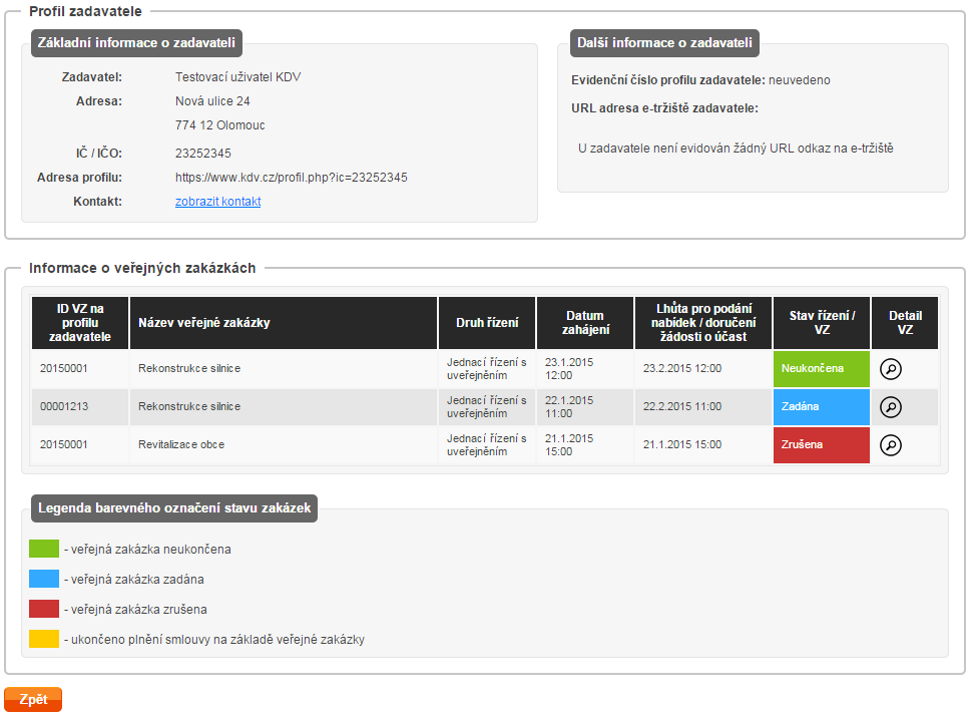
Task: Click the 'Základní informace o zadavateli' section header
Action: pyautogui.click(x=136, y=43)
